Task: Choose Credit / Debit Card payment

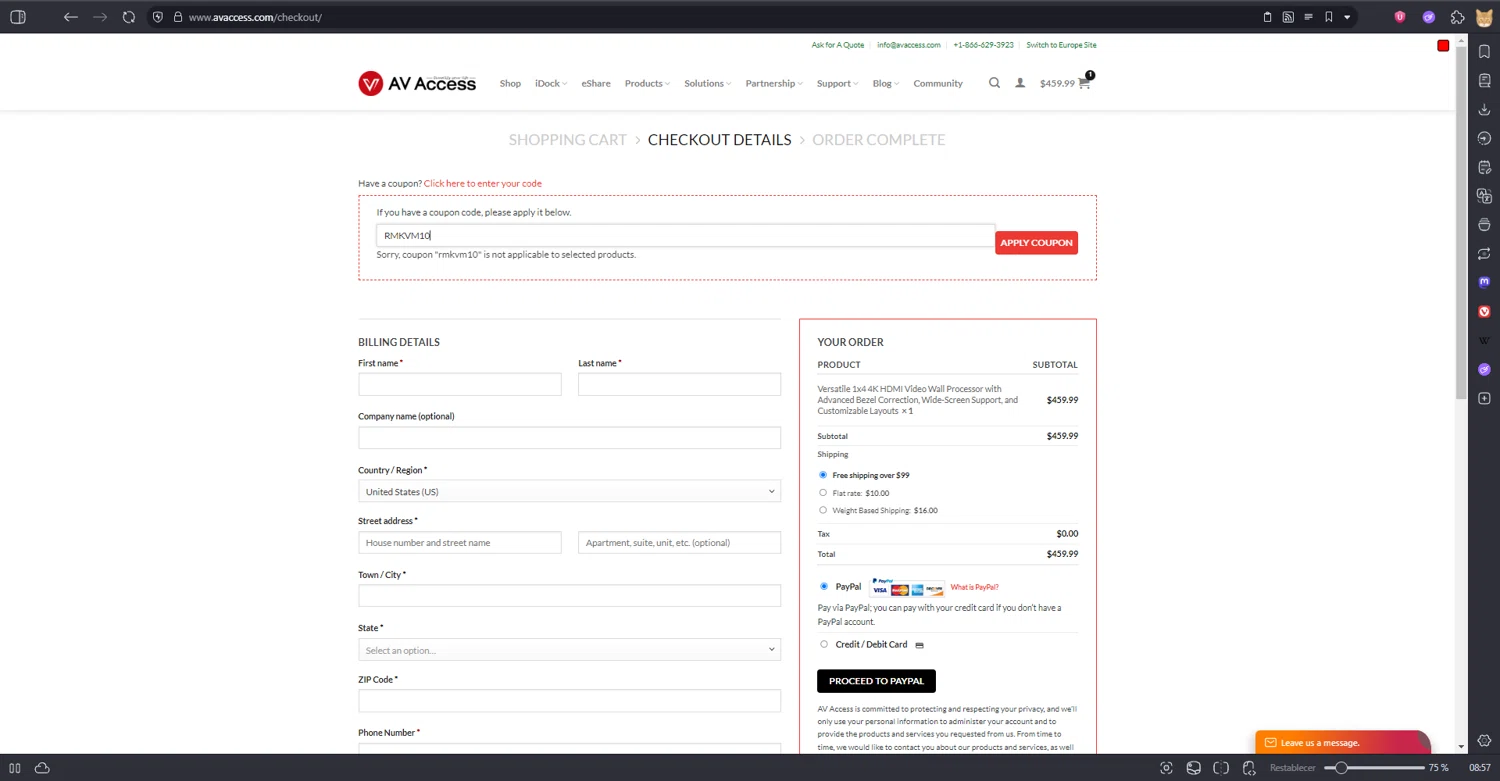Action: 824,644
